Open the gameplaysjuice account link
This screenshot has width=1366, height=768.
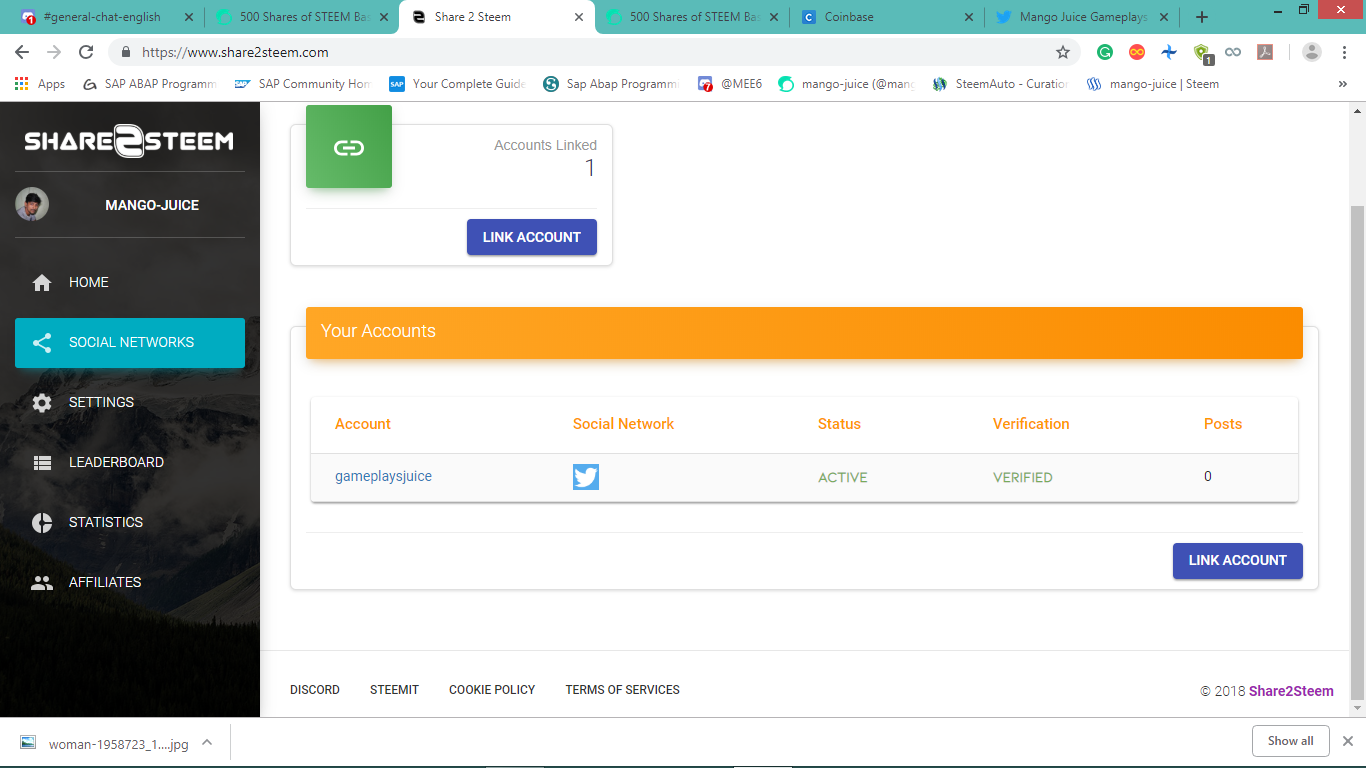click(x=384, y=477)
